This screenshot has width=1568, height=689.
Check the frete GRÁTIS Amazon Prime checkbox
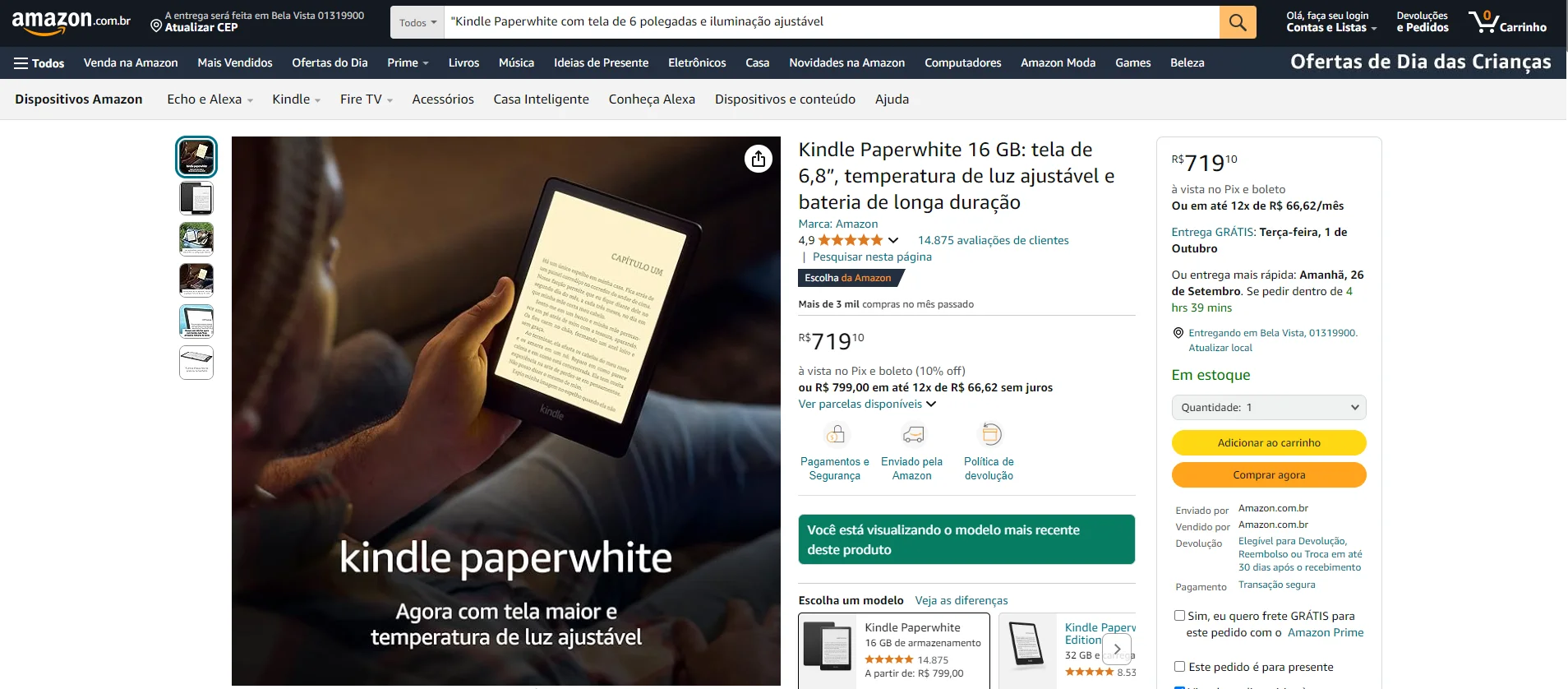point(1179,615)
